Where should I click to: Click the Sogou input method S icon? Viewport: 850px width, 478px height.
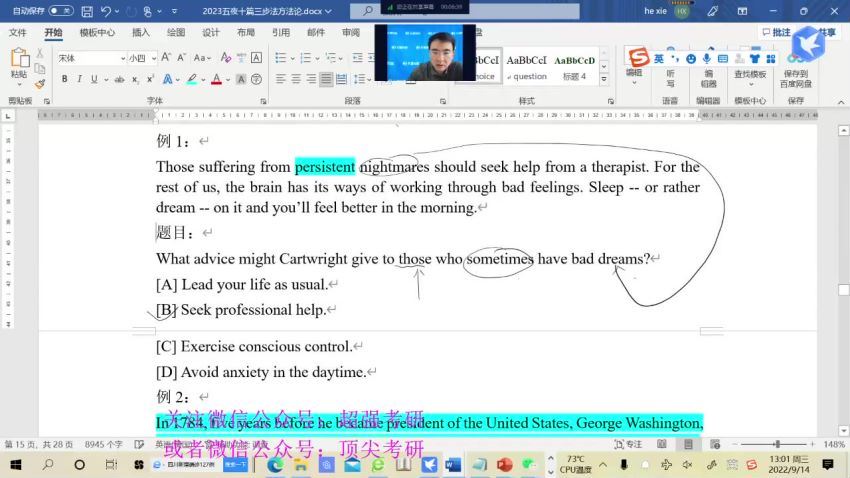click(x=638, y=58)
